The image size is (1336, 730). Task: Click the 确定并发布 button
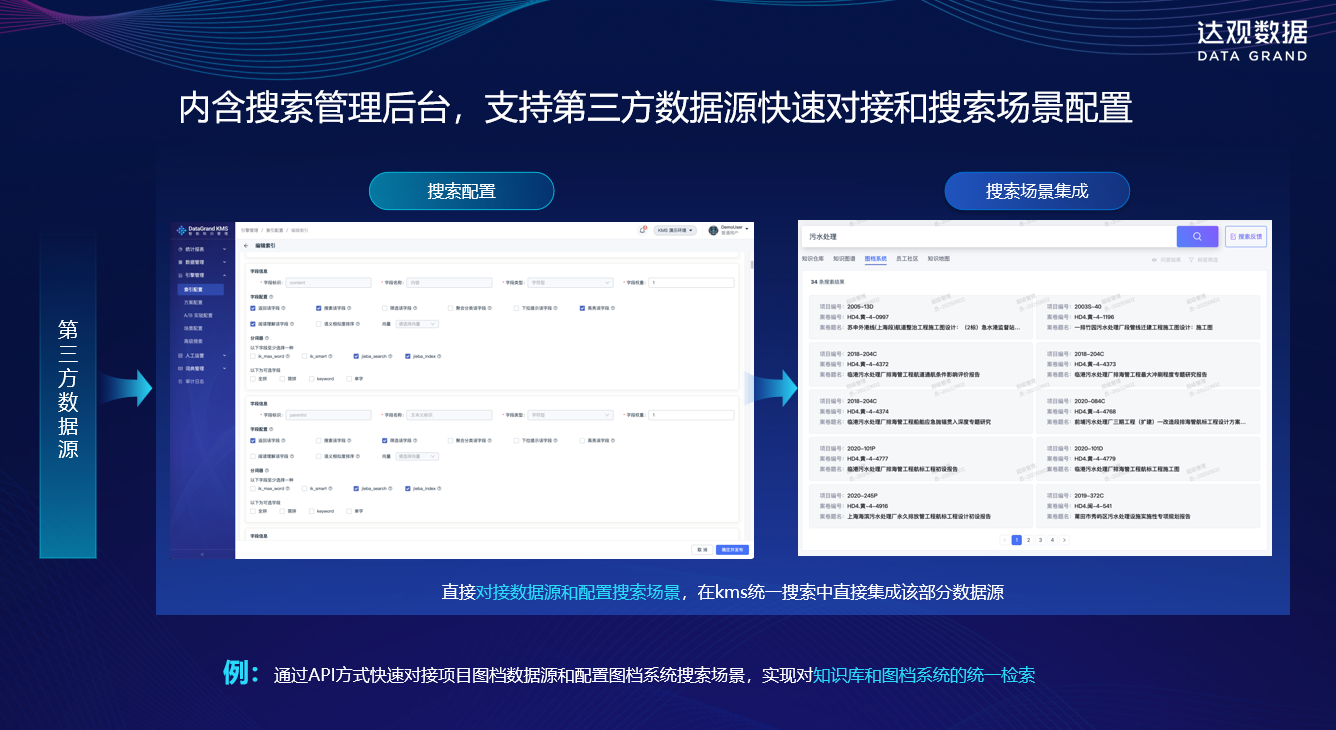[x=732, y=550]
